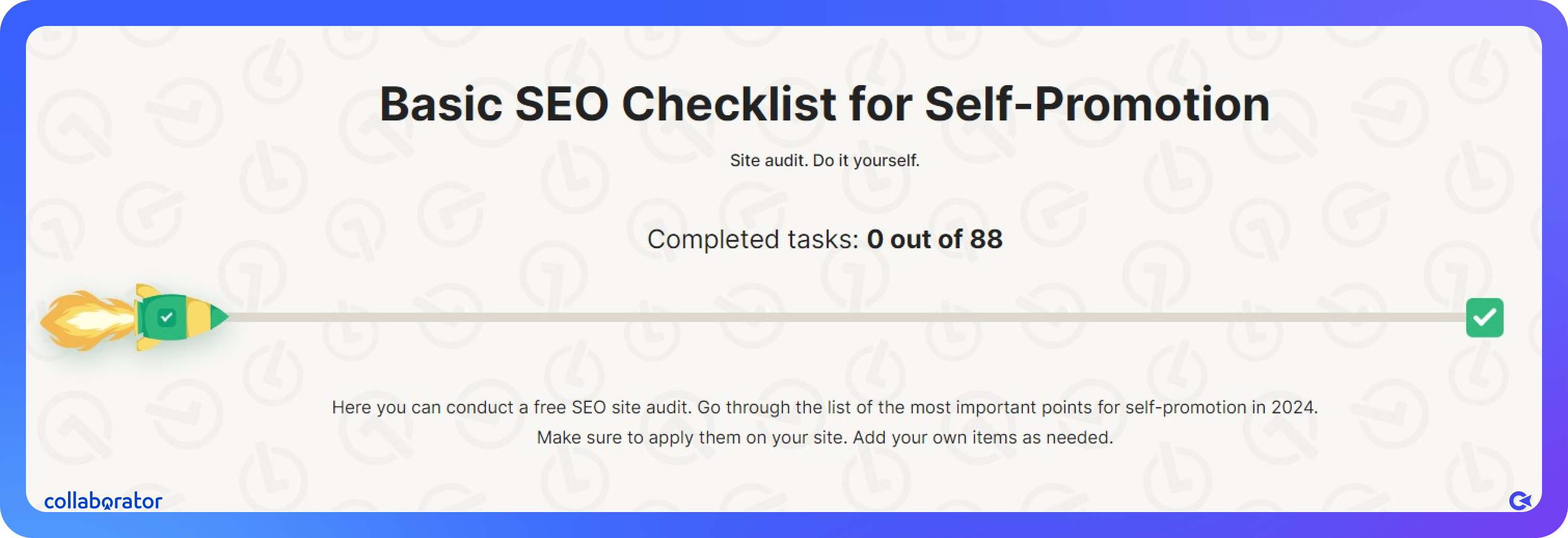Click the "free SEO site audit" description line

(x=609, y=407)
